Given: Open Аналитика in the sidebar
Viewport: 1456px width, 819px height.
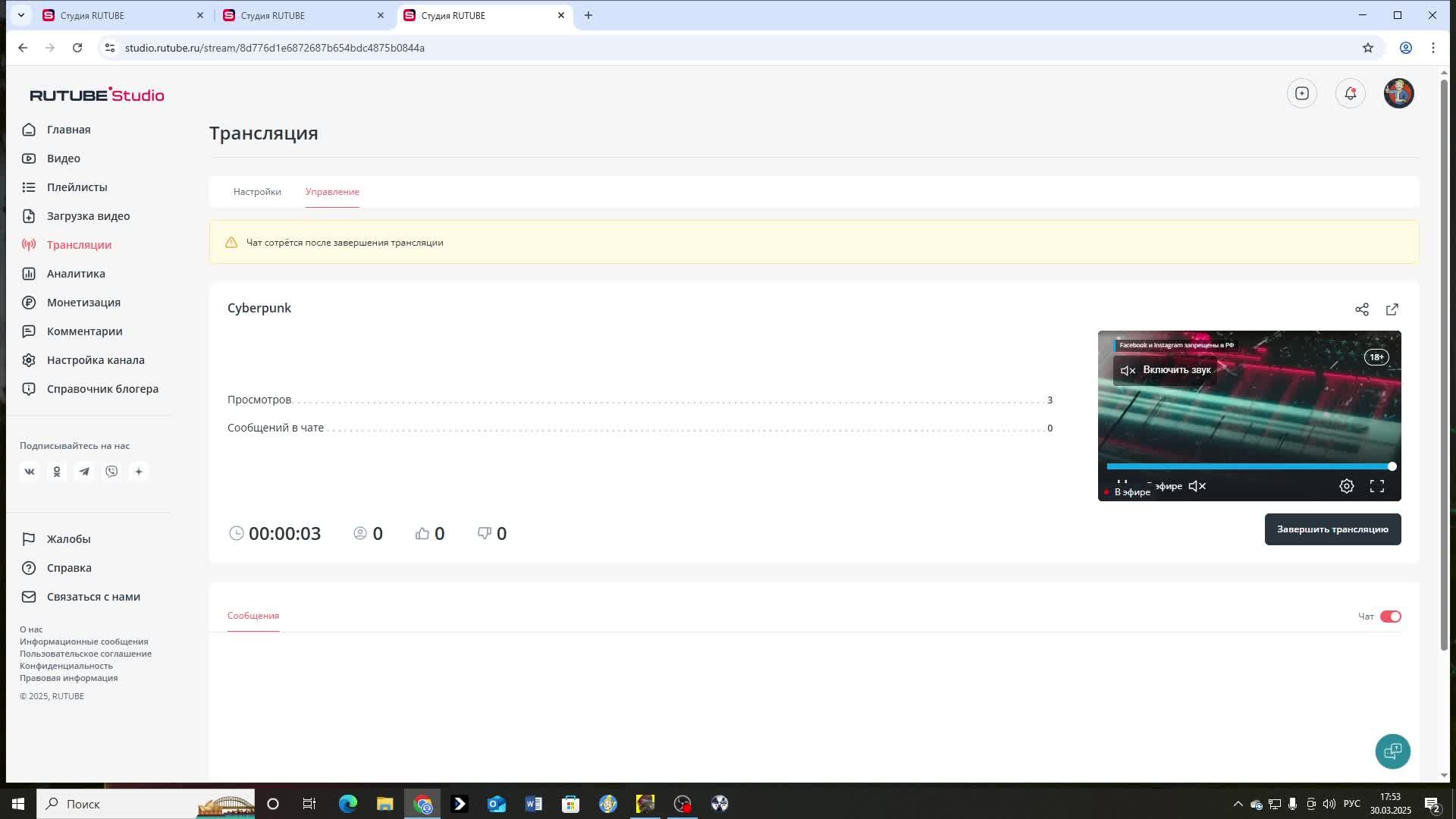Looking at the screenshot, I should [76, 274].
